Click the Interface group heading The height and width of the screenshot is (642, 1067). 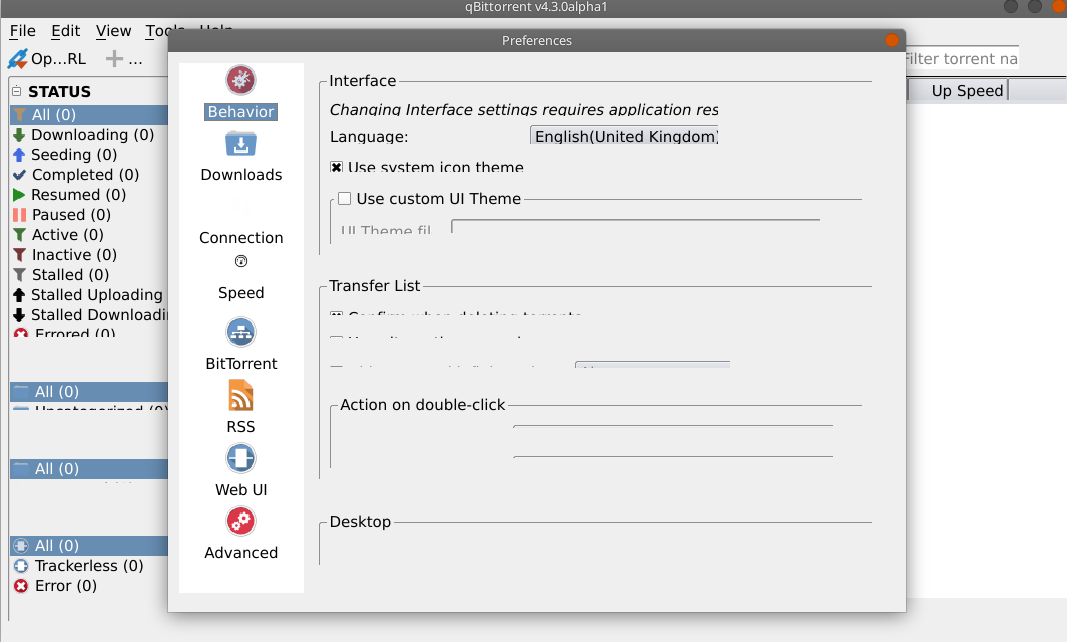click(363, 81)
